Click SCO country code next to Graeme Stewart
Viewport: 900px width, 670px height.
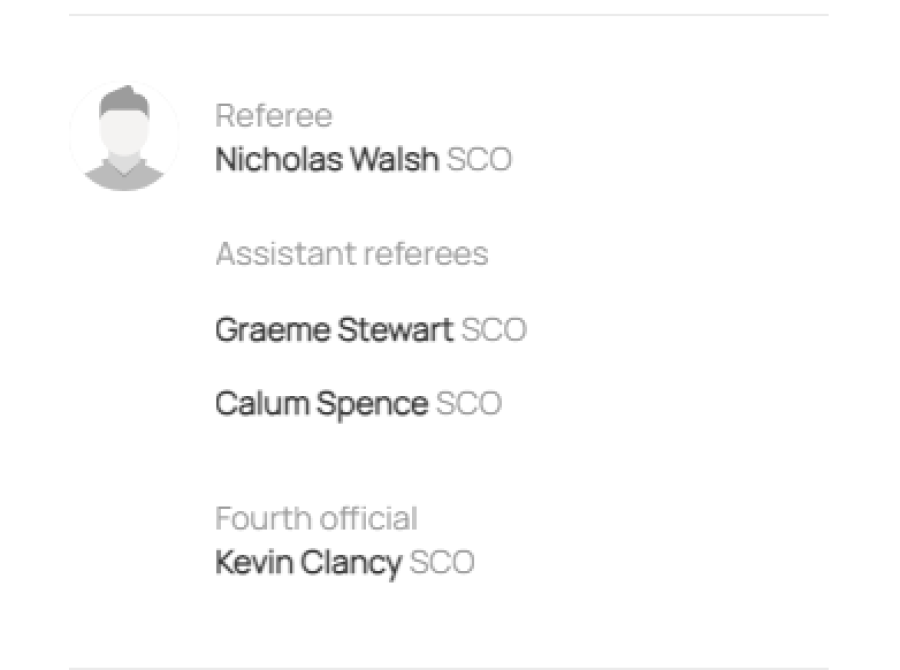[494, 330]
